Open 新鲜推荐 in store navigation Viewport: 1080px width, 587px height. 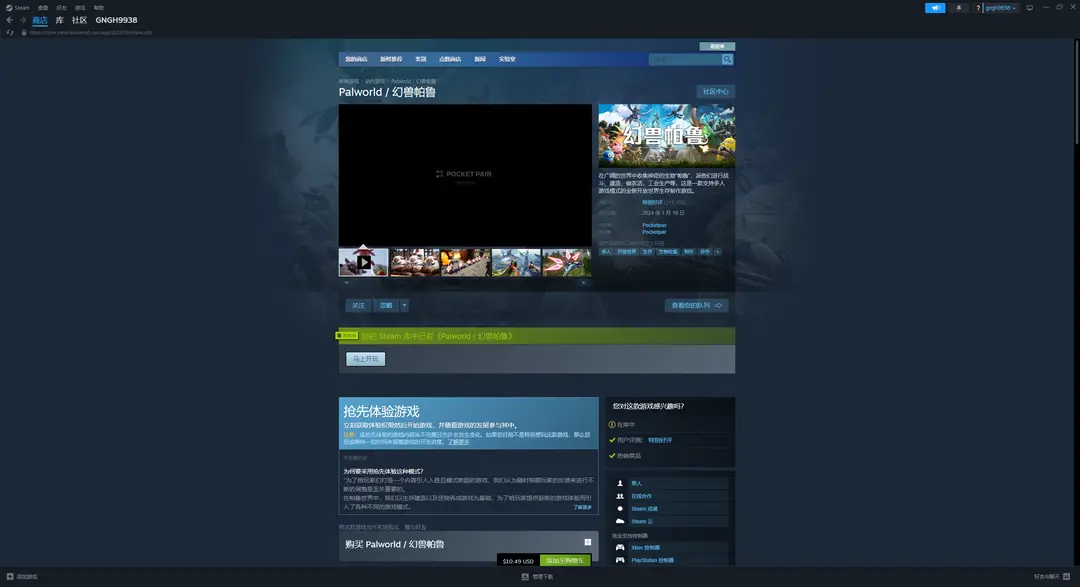391,59
